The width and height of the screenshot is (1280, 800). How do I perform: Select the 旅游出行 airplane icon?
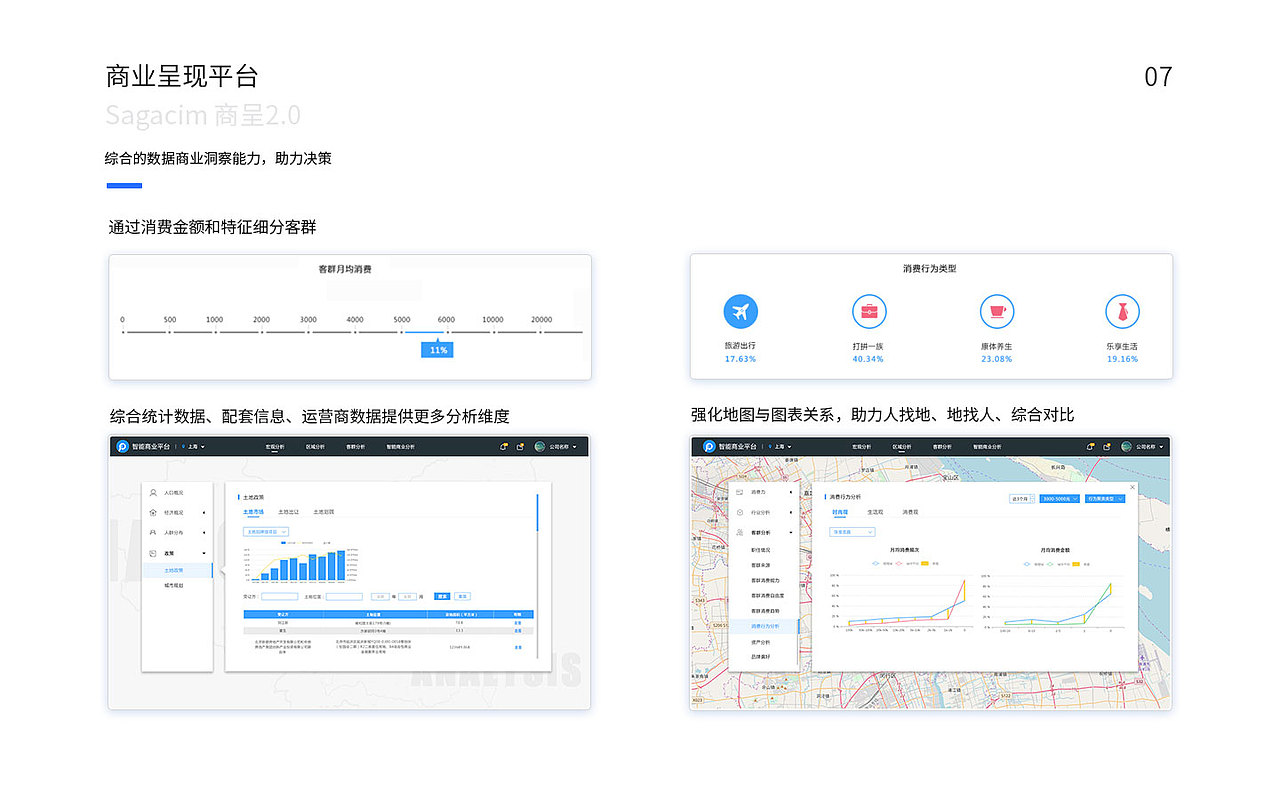[740, 311]
